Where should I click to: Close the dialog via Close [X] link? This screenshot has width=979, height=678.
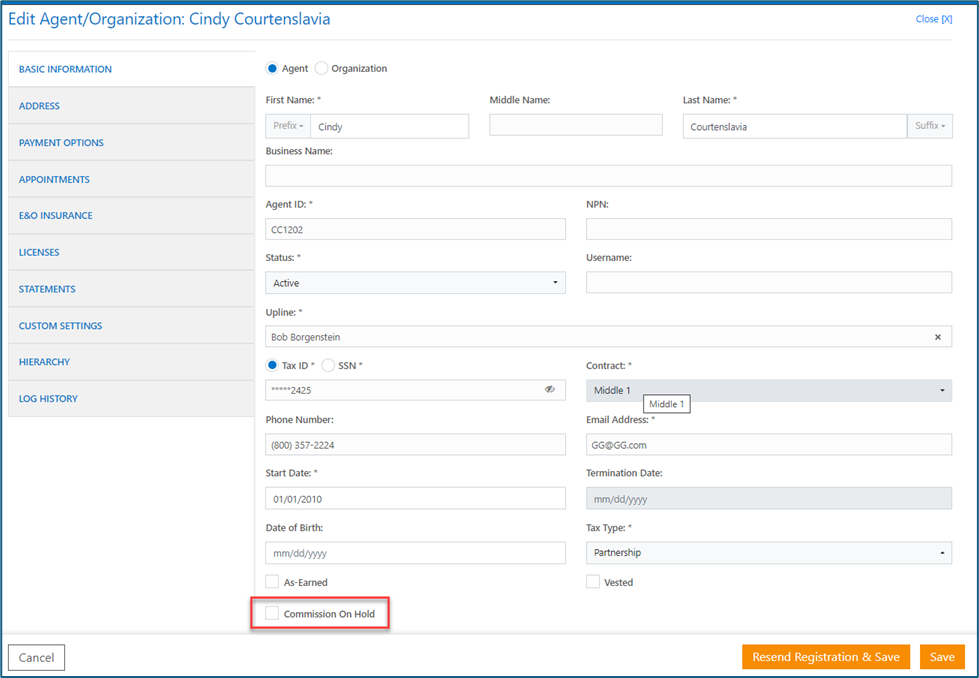point(933,19)
